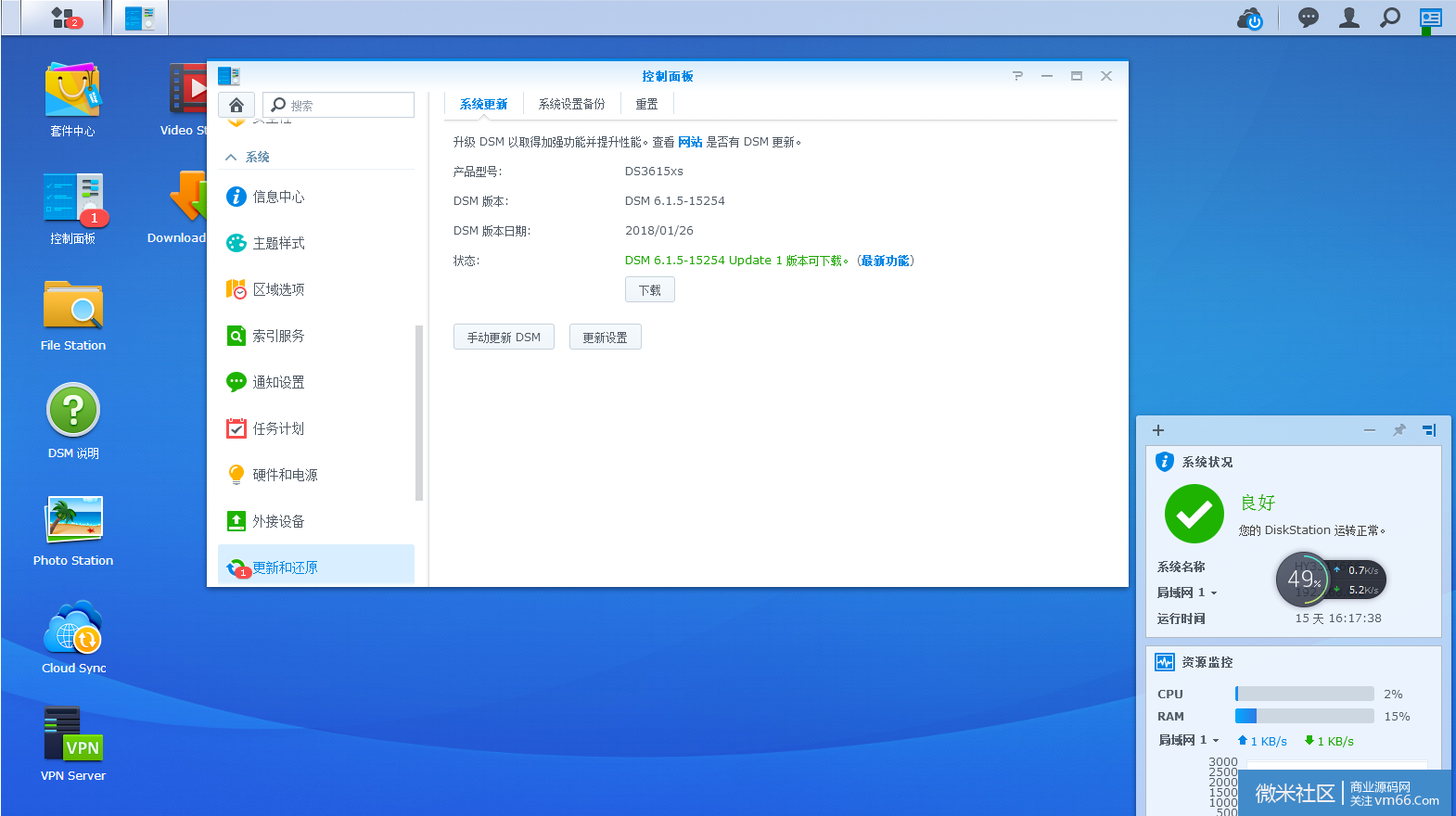The image size is (1456, 816).
Task: Click the Control Panel search field
Action: [x=338, y=105]
